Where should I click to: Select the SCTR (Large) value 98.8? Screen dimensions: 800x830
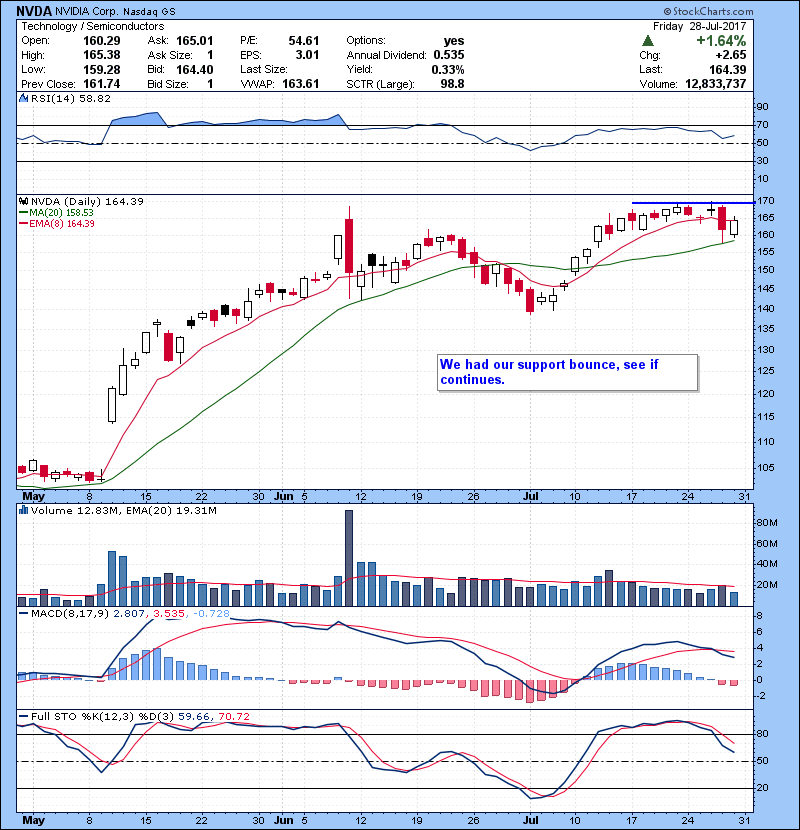[x=453, y=84]
